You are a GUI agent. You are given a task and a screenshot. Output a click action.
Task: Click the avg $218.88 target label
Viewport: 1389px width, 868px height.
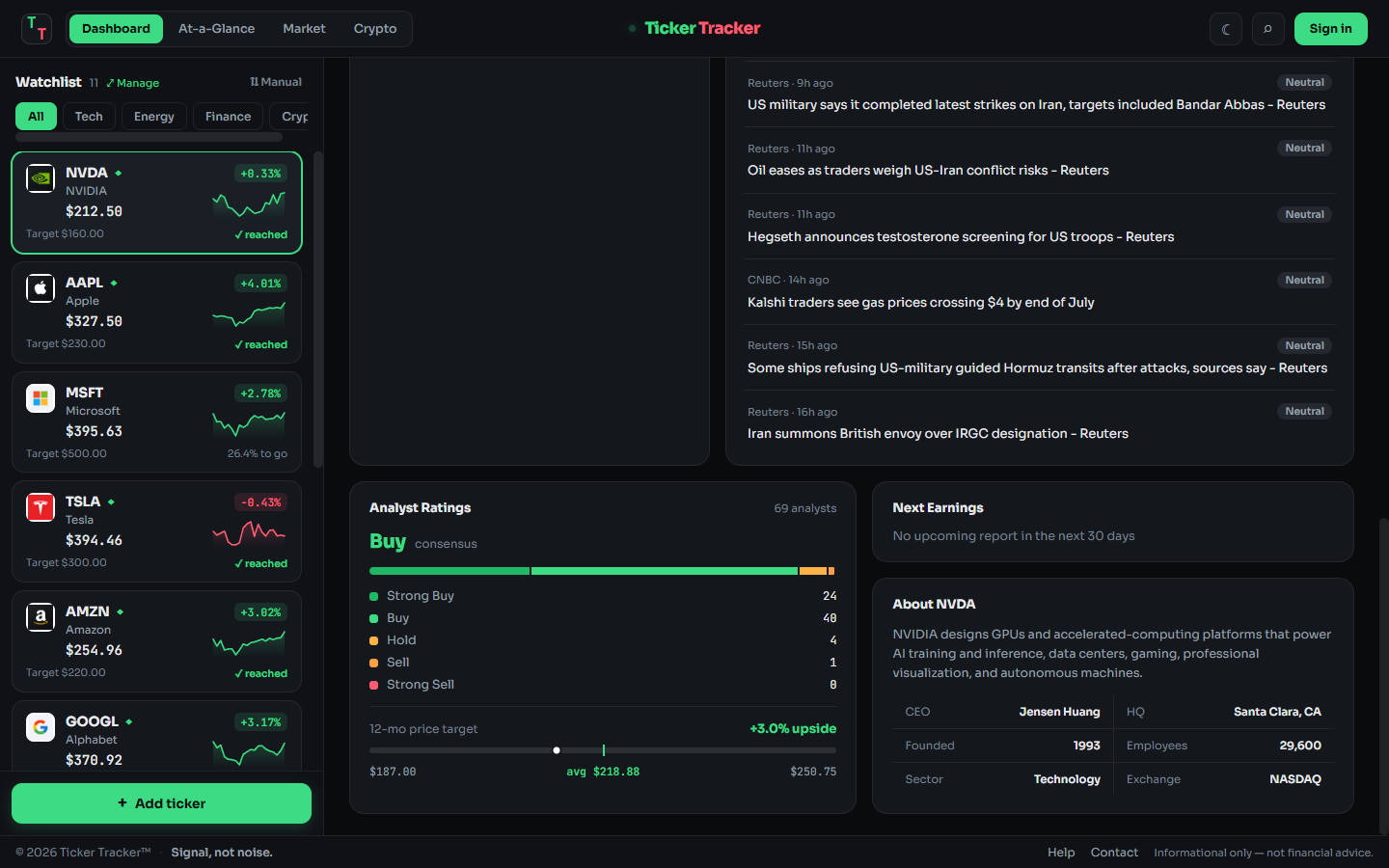(603, 772)
